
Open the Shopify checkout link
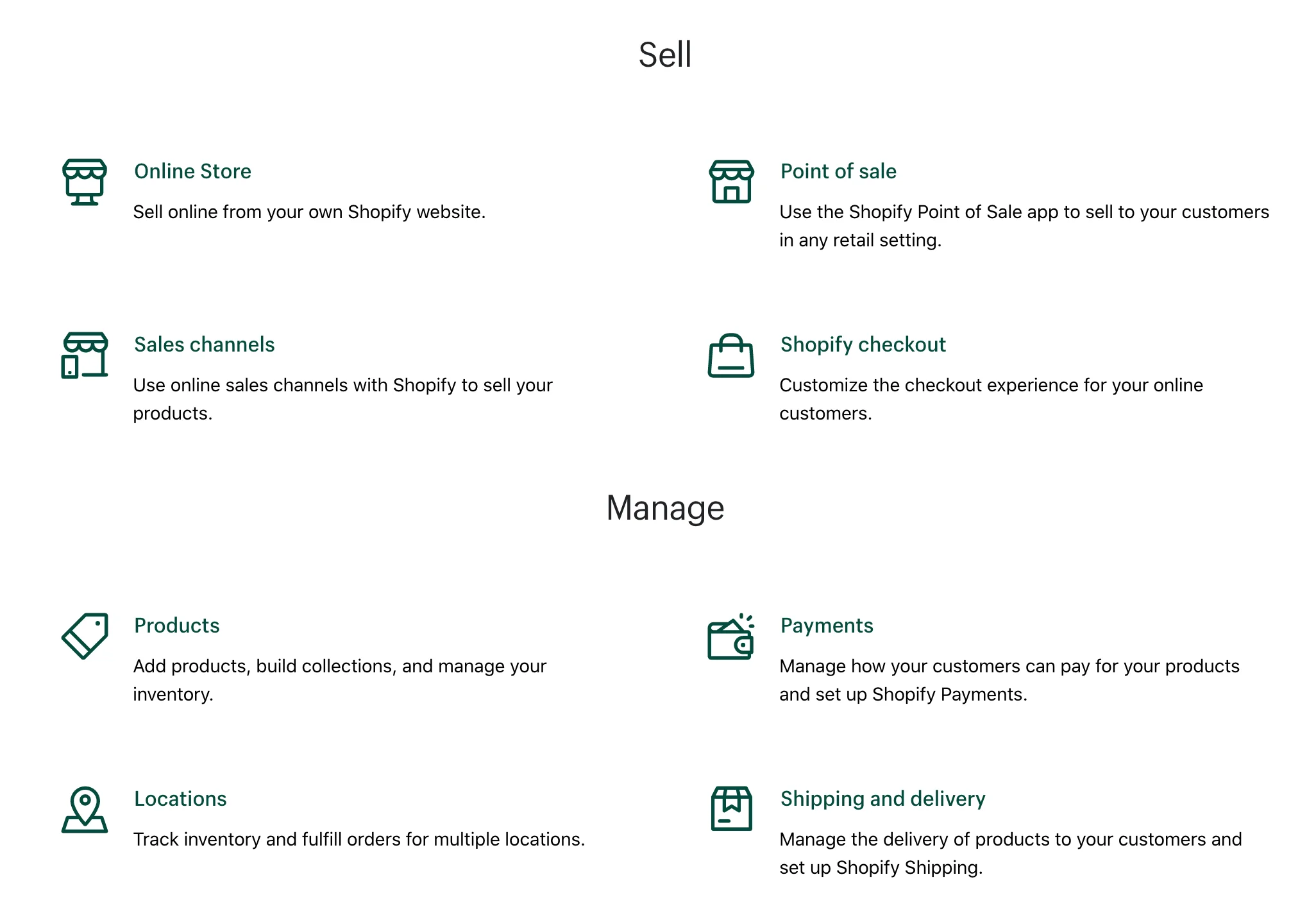coord(863,345)
